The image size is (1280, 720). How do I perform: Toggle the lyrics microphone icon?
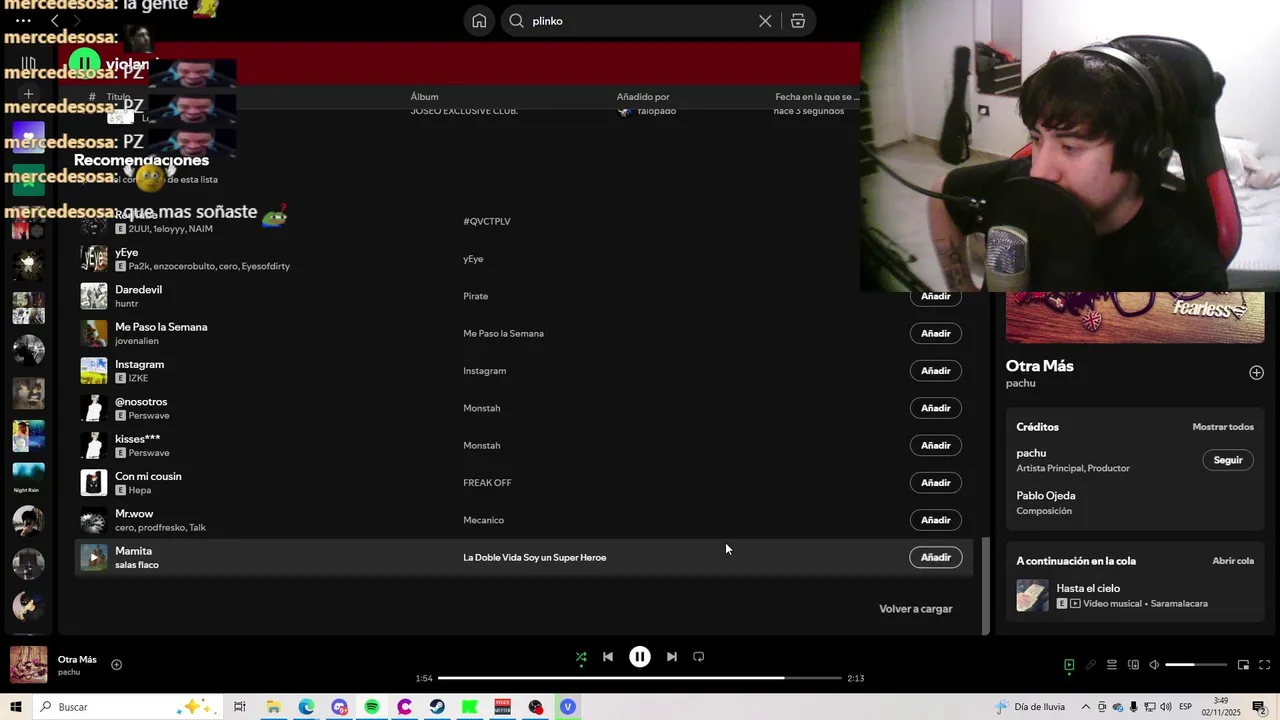tap(1091, 665)
